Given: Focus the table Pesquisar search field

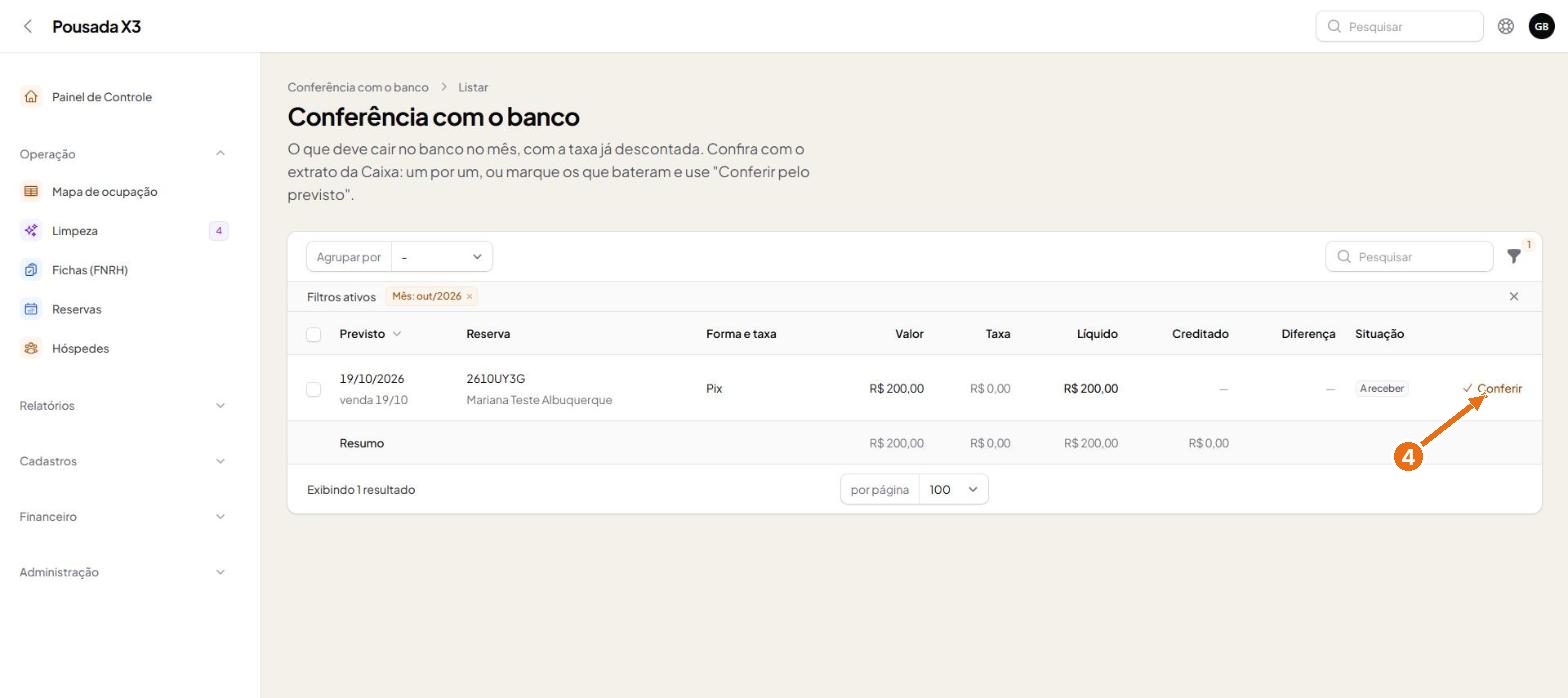Looking at the screenshot, I should pos(1409,257).
